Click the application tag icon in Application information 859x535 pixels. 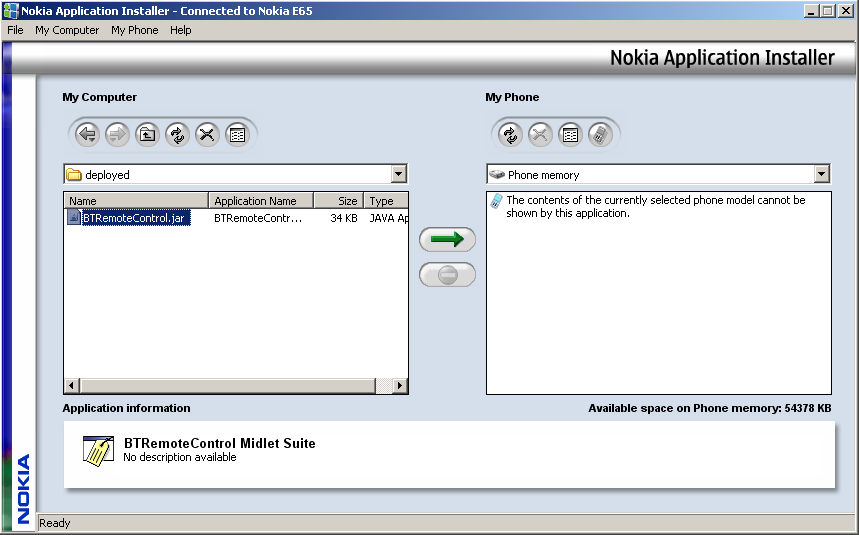(99, 451)
